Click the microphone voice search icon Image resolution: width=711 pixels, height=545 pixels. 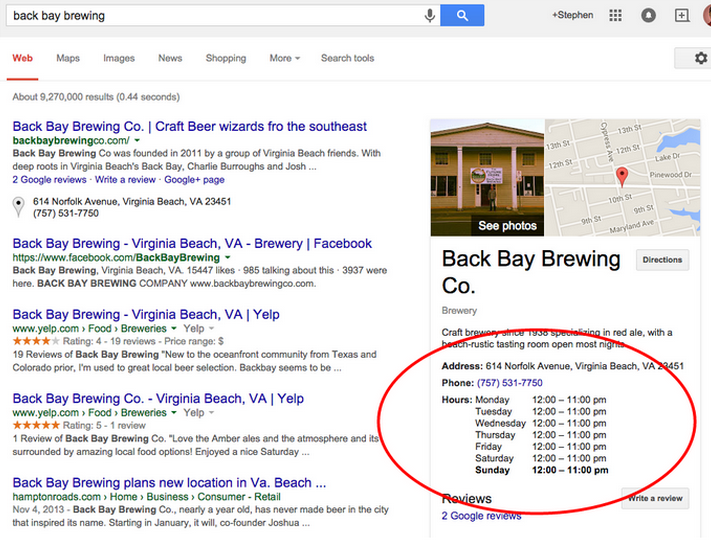click(429, 15)
